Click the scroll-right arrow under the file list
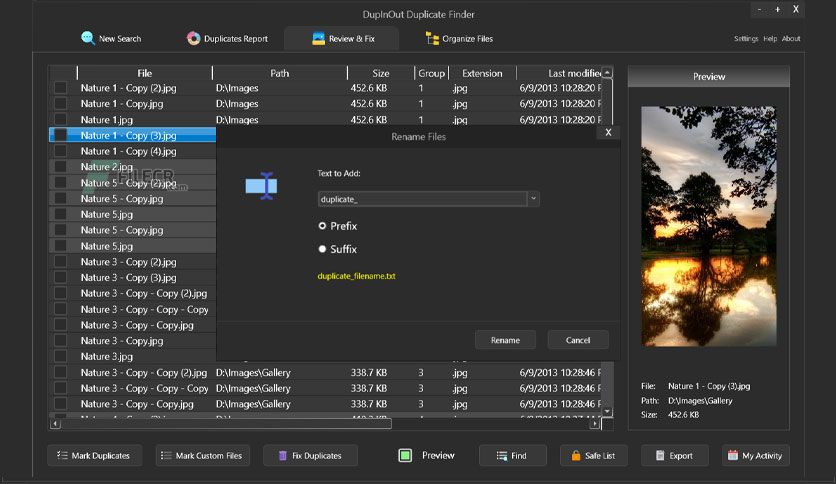Viewport: 836px width, 484px height. pyautogui.click(x=595, y=424)
